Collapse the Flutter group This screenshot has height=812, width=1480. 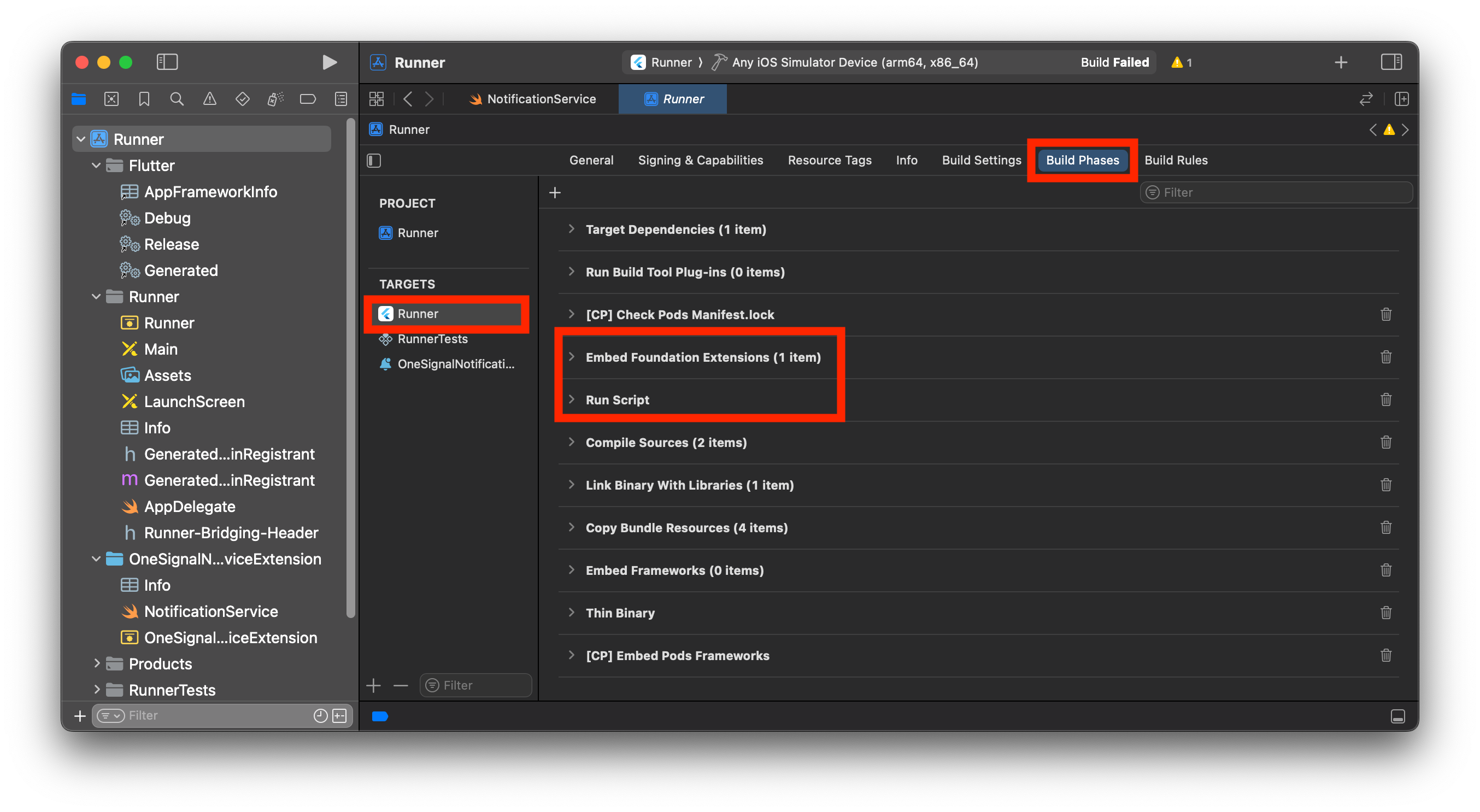(x=96, y=166)
